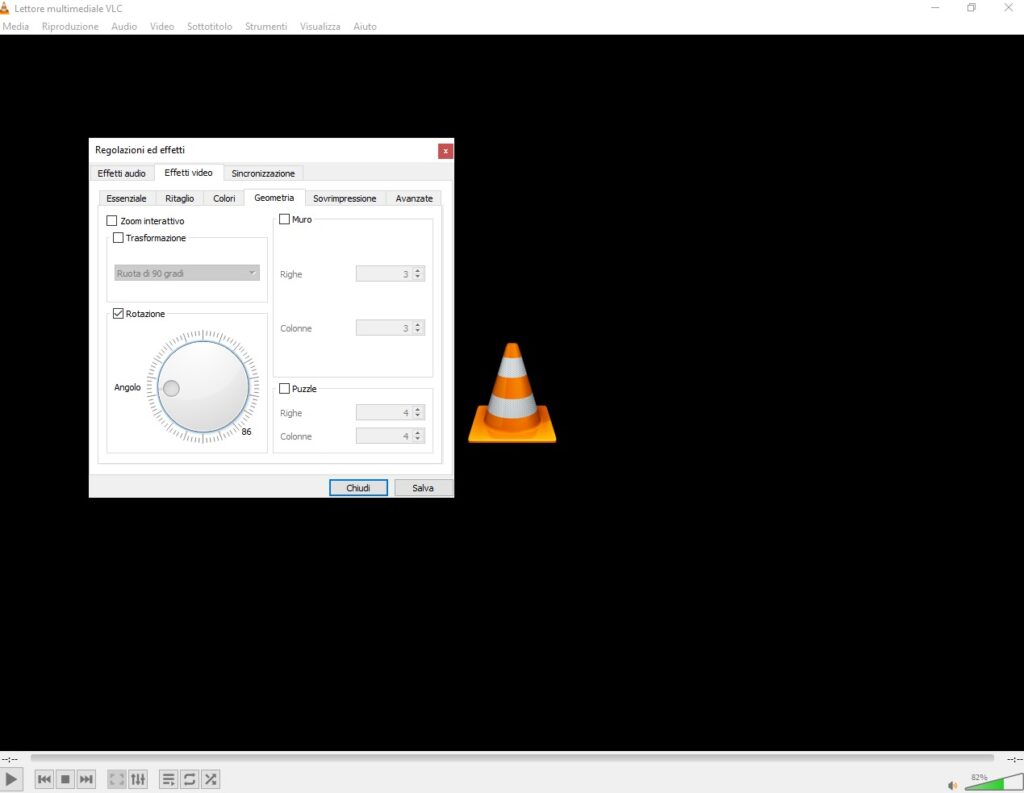Open the Essenziale sub-tab

click(x=126, y=199)
